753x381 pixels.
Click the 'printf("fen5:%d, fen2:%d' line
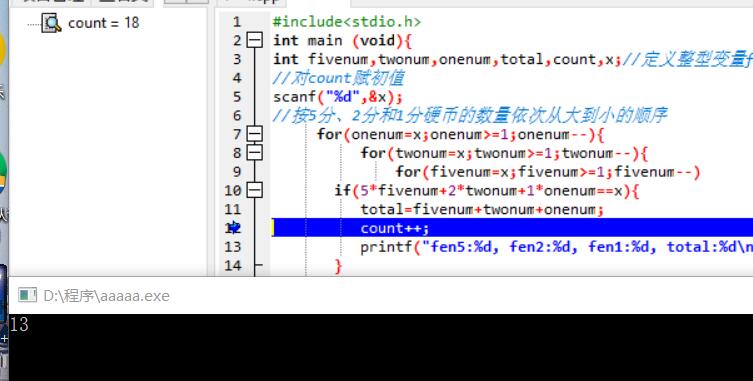[x=557, y=247]
